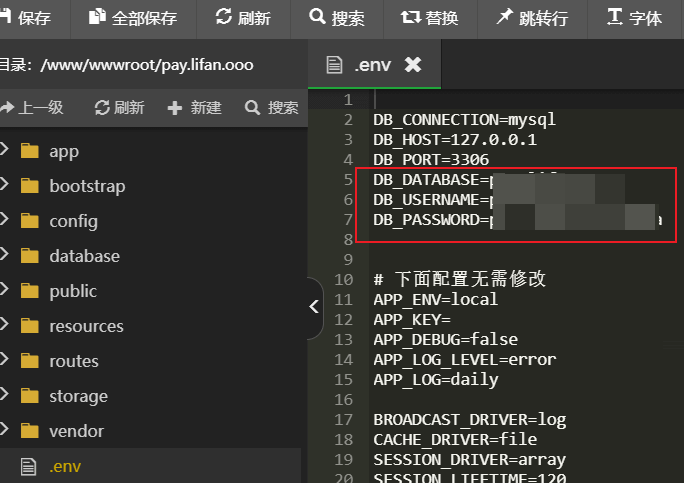Click line number 16 in the gutter
Screen dimensions: 684x483
point(344,400)
